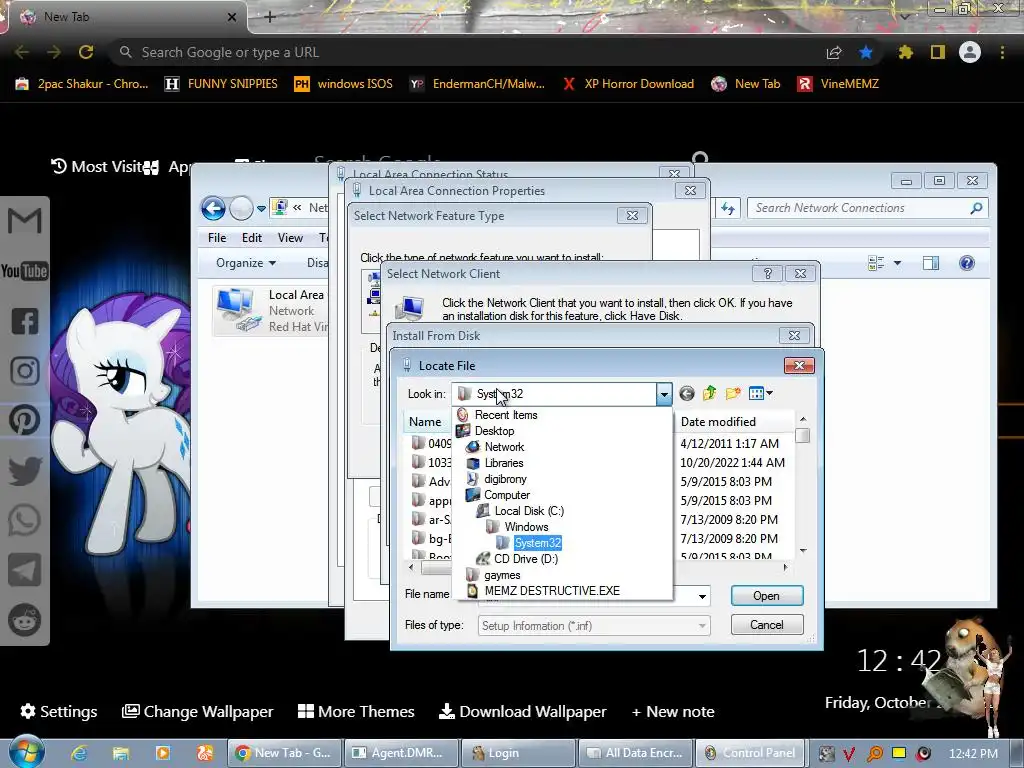The image size is (1024, 768).
Task: Go up one level folder icon
Action: tap(709, 393)
